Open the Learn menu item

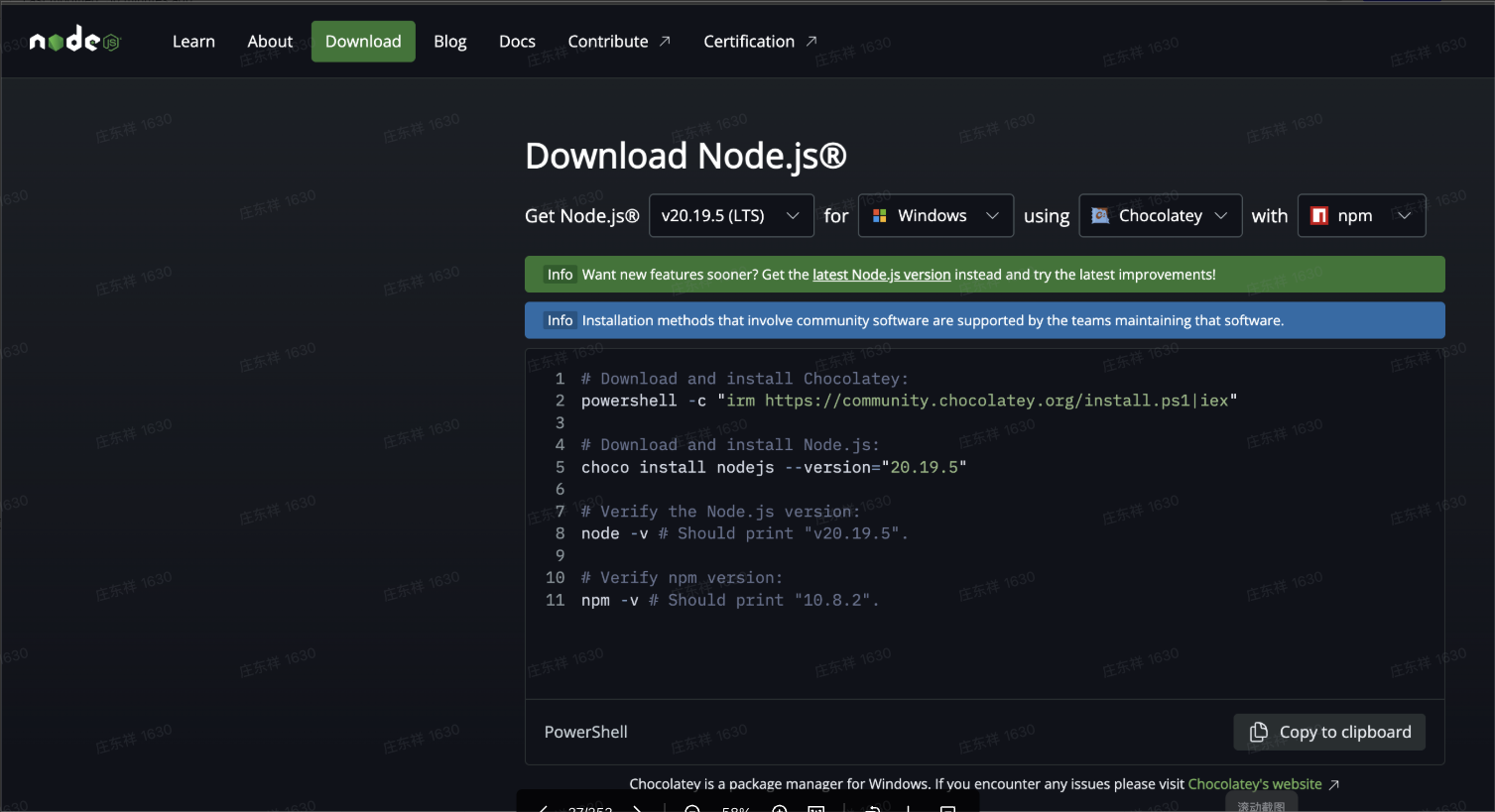click(x=193, y=41)
